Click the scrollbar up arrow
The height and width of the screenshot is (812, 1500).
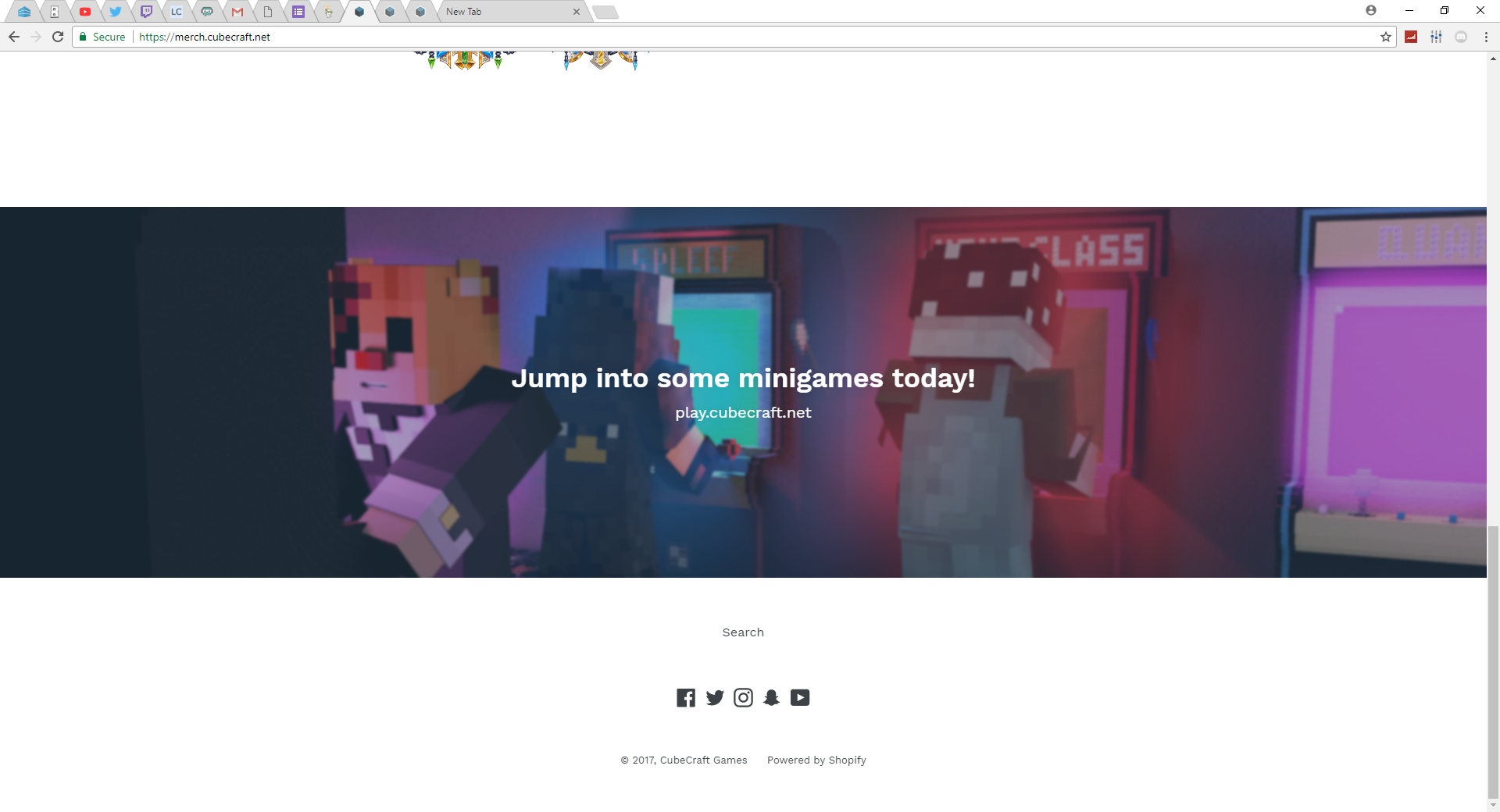pos(1493,59)
